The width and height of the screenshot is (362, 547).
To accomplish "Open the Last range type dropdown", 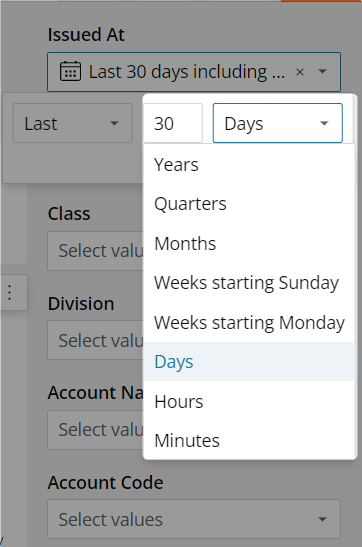I will [x=73, y=123].
